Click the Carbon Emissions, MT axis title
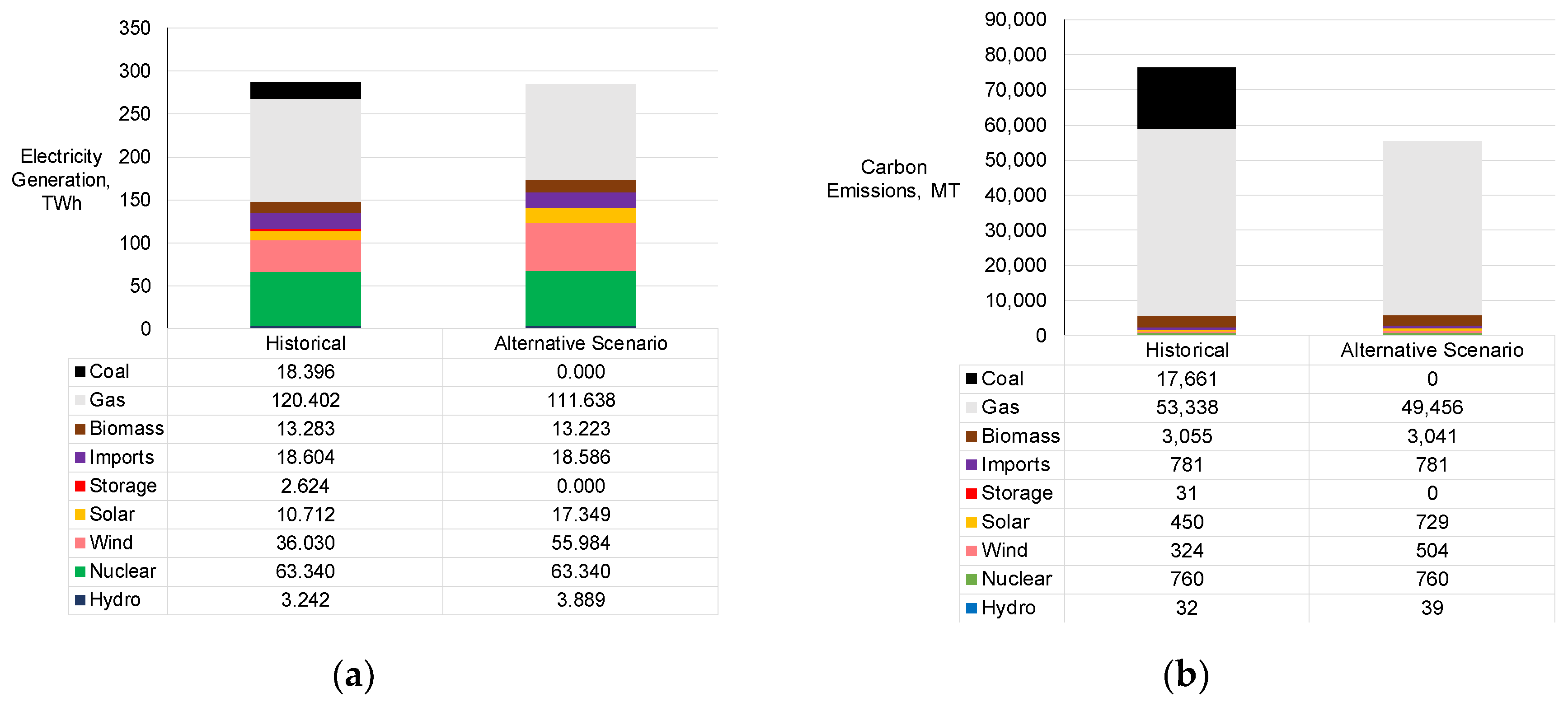Screen dimensions: 1568x702 pos(892,179)
